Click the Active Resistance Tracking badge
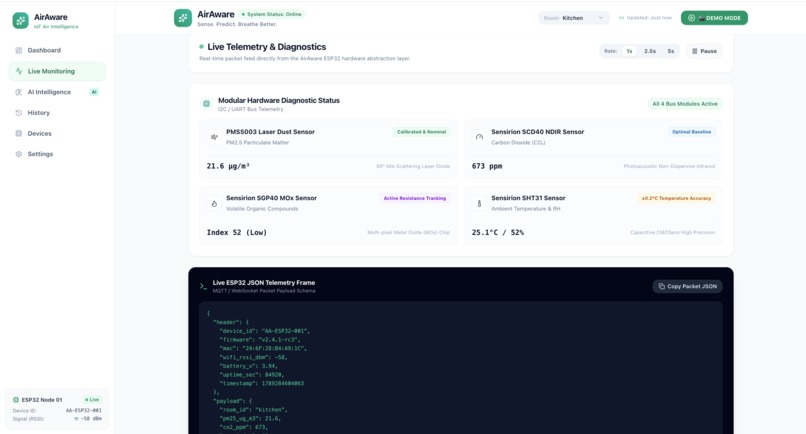Screen dimensions: 806x434 (415, 198)
